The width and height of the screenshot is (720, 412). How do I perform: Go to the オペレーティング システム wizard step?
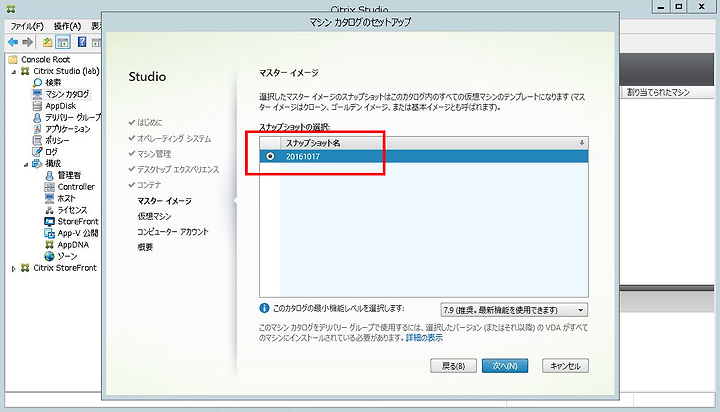pos(174,138)
